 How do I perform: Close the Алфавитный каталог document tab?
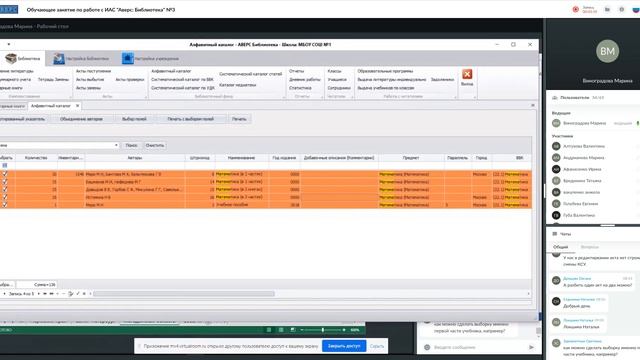coord(77,106)
